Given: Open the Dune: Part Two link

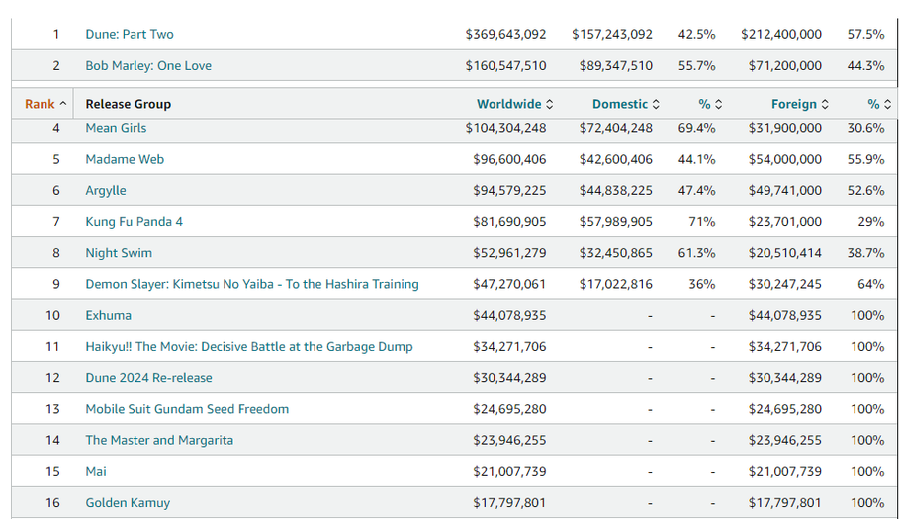Looking at the screenshot, I should tap(129, 34).
